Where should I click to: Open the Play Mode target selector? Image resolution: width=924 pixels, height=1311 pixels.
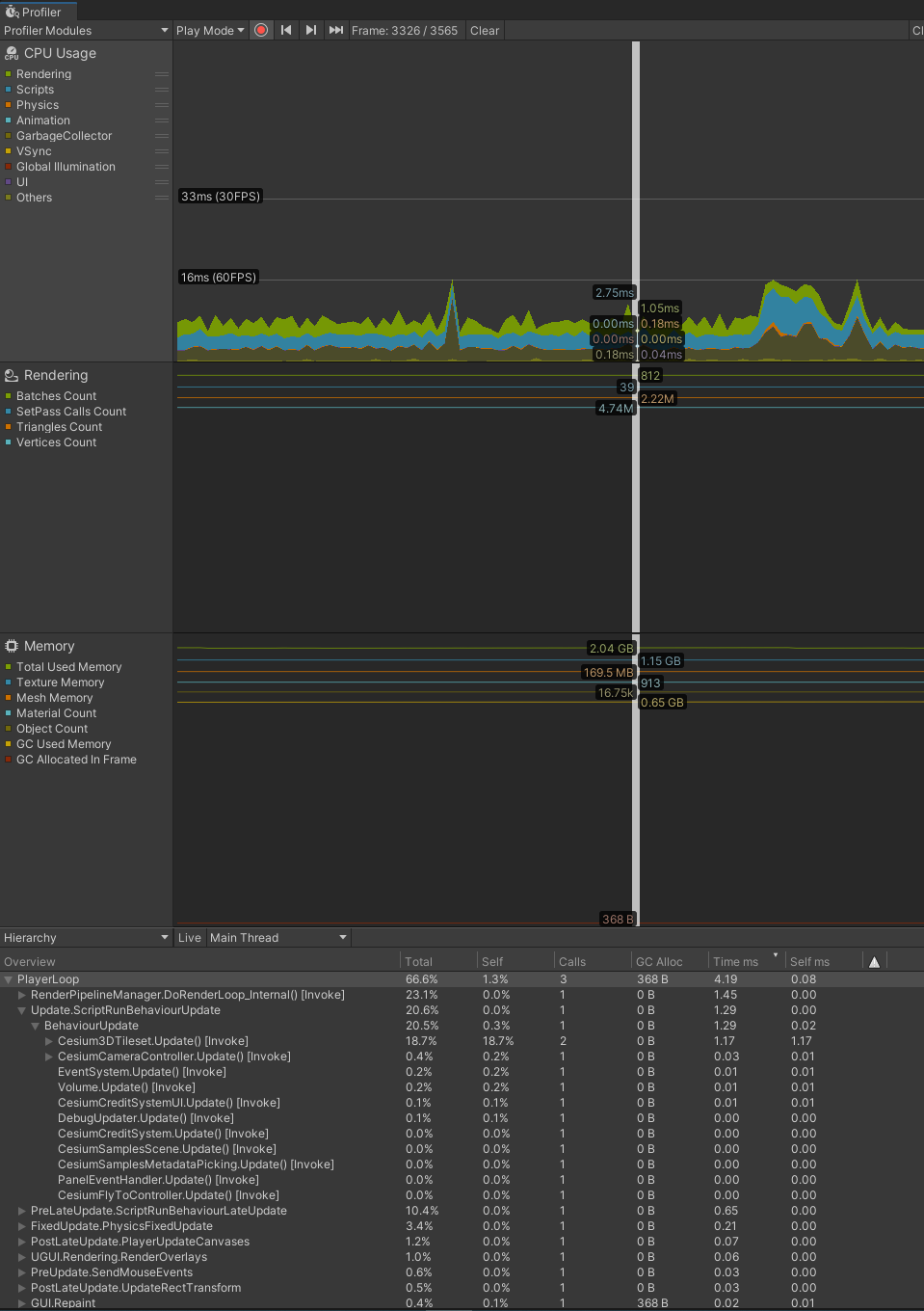[x=209, y=30]
